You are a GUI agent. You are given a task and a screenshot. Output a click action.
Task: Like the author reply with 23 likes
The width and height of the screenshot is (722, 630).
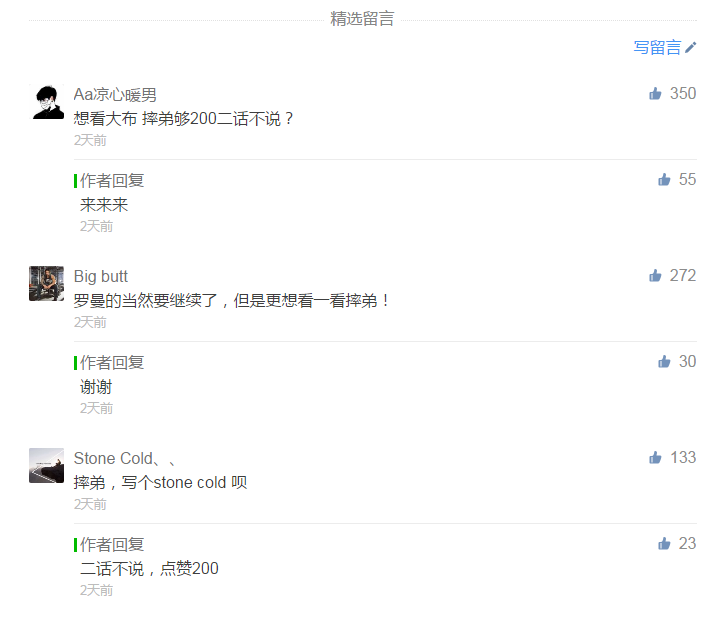pos(664,544)
